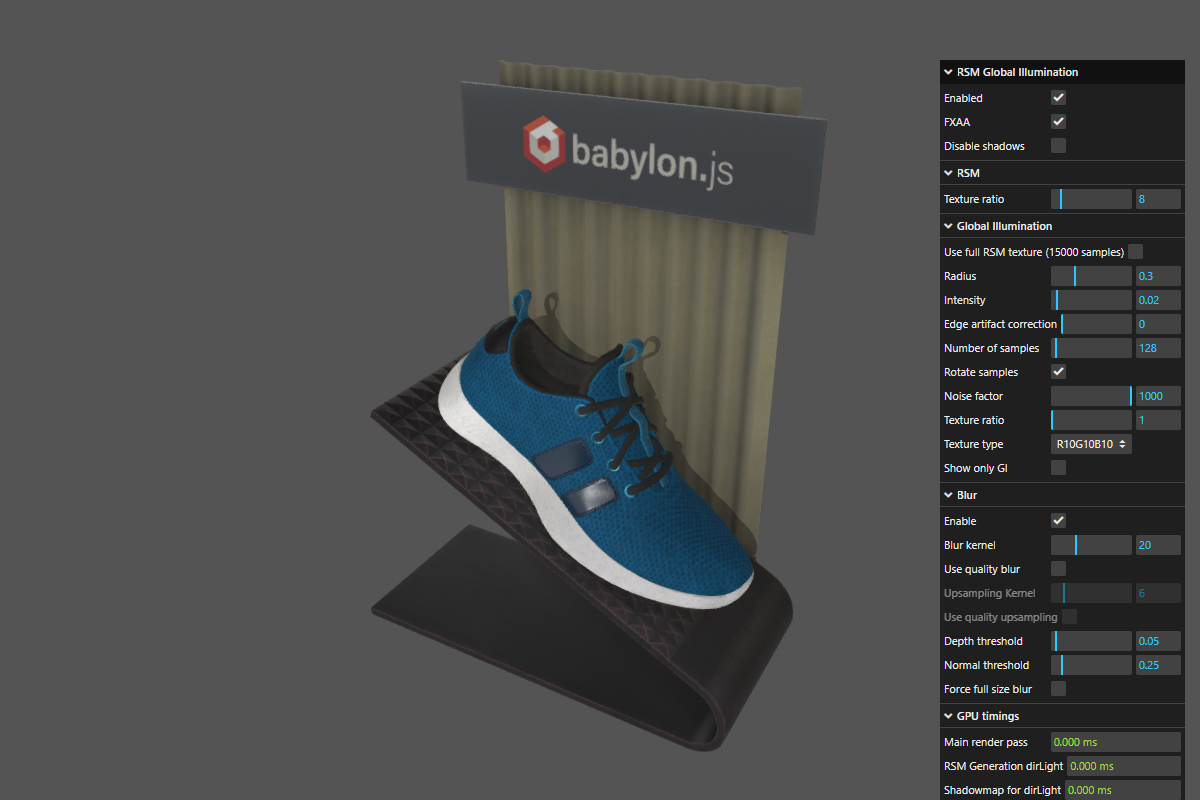Turn on Use quality blur
Viewport: 1200px width, 800px height.
[1058, 568]
